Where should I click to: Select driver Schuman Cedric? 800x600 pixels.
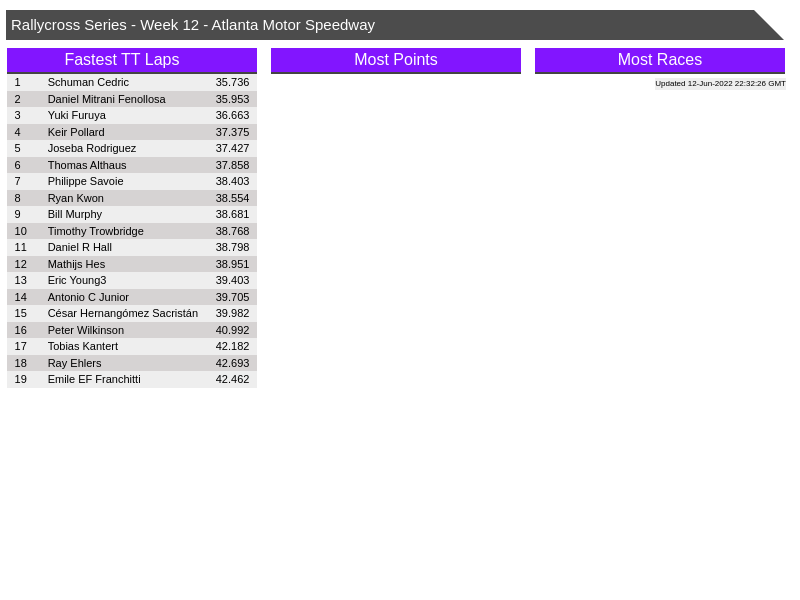(x=88, y=82)
